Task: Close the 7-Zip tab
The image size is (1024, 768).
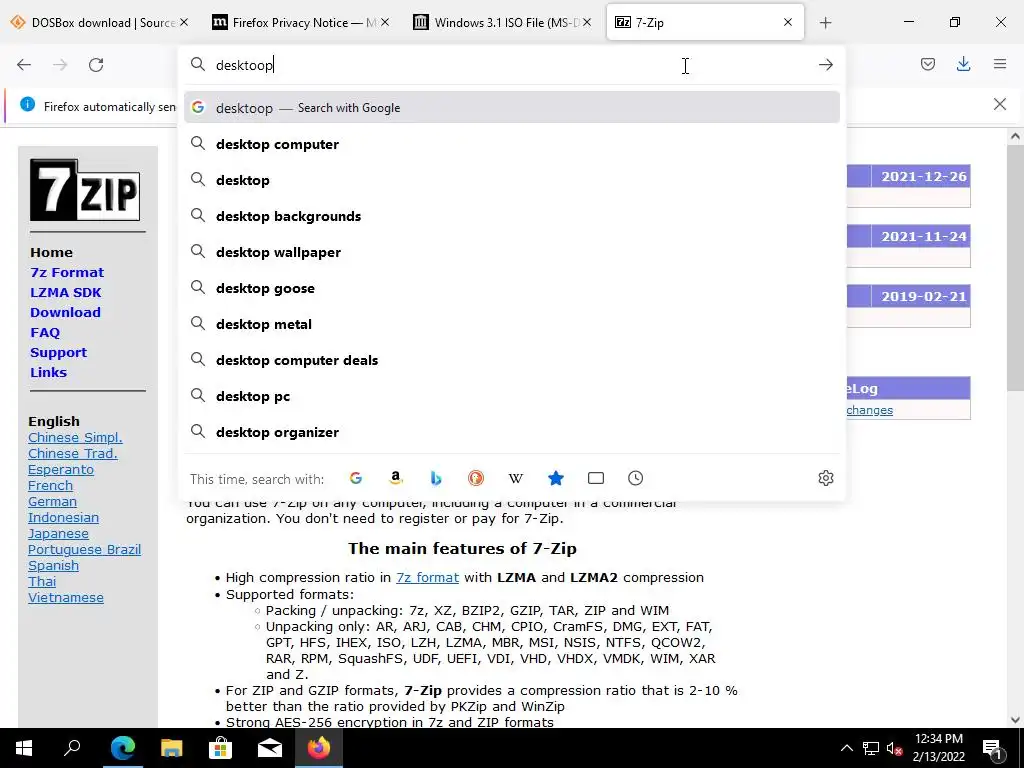Action: click(788, 22)
